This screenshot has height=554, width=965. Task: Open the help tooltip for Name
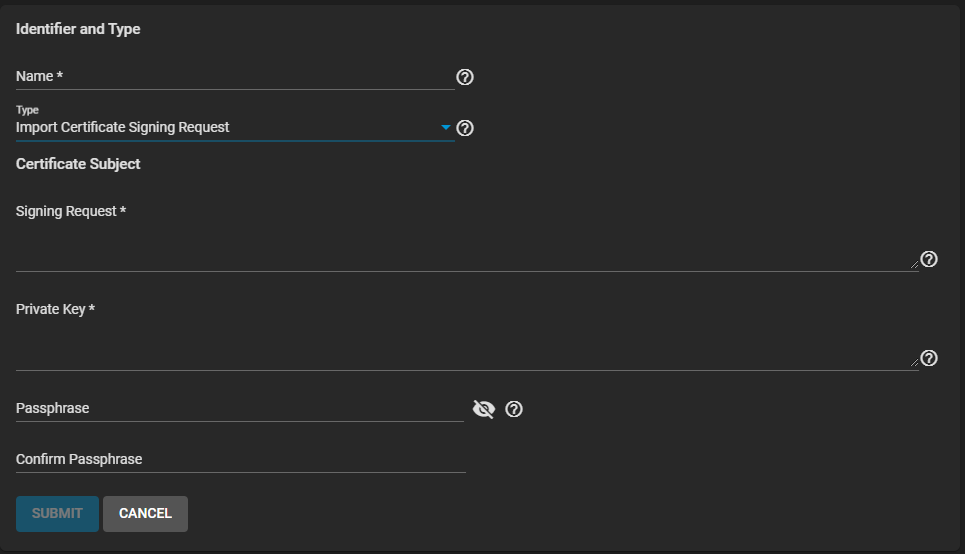464,77
